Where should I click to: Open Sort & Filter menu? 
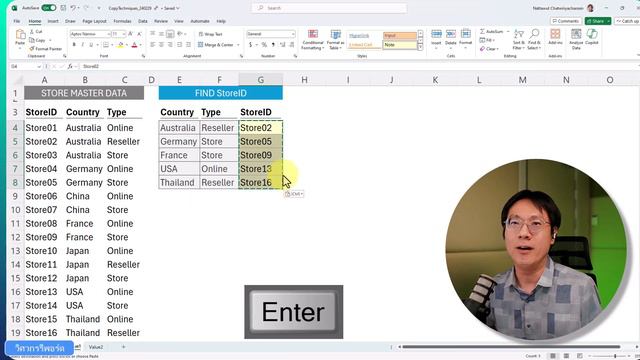pyautogui.click(x=519, y=39)
